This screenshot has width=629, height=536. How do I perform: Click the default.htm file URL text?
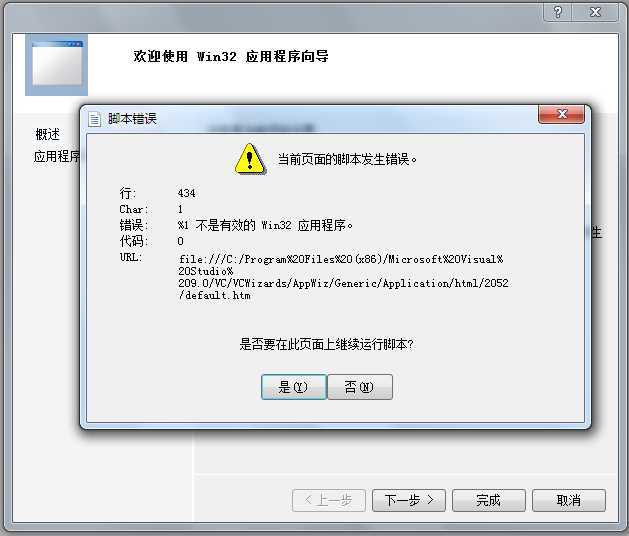(x=343, y=277)
